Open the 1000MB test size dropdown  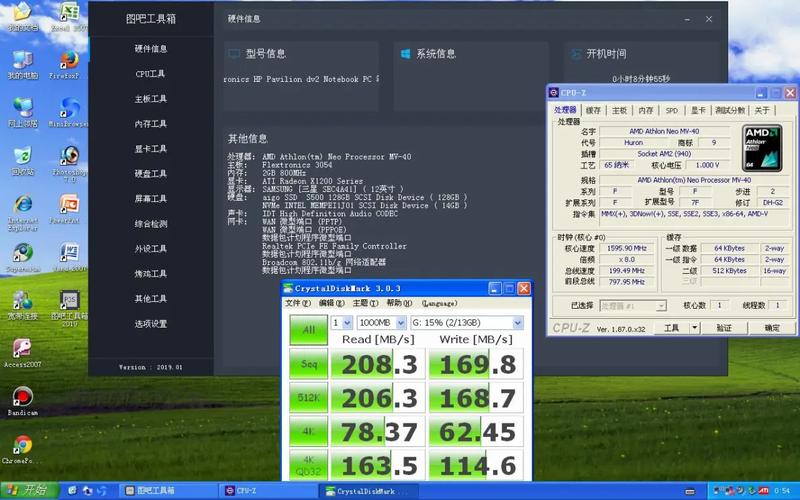pos(401,323)
